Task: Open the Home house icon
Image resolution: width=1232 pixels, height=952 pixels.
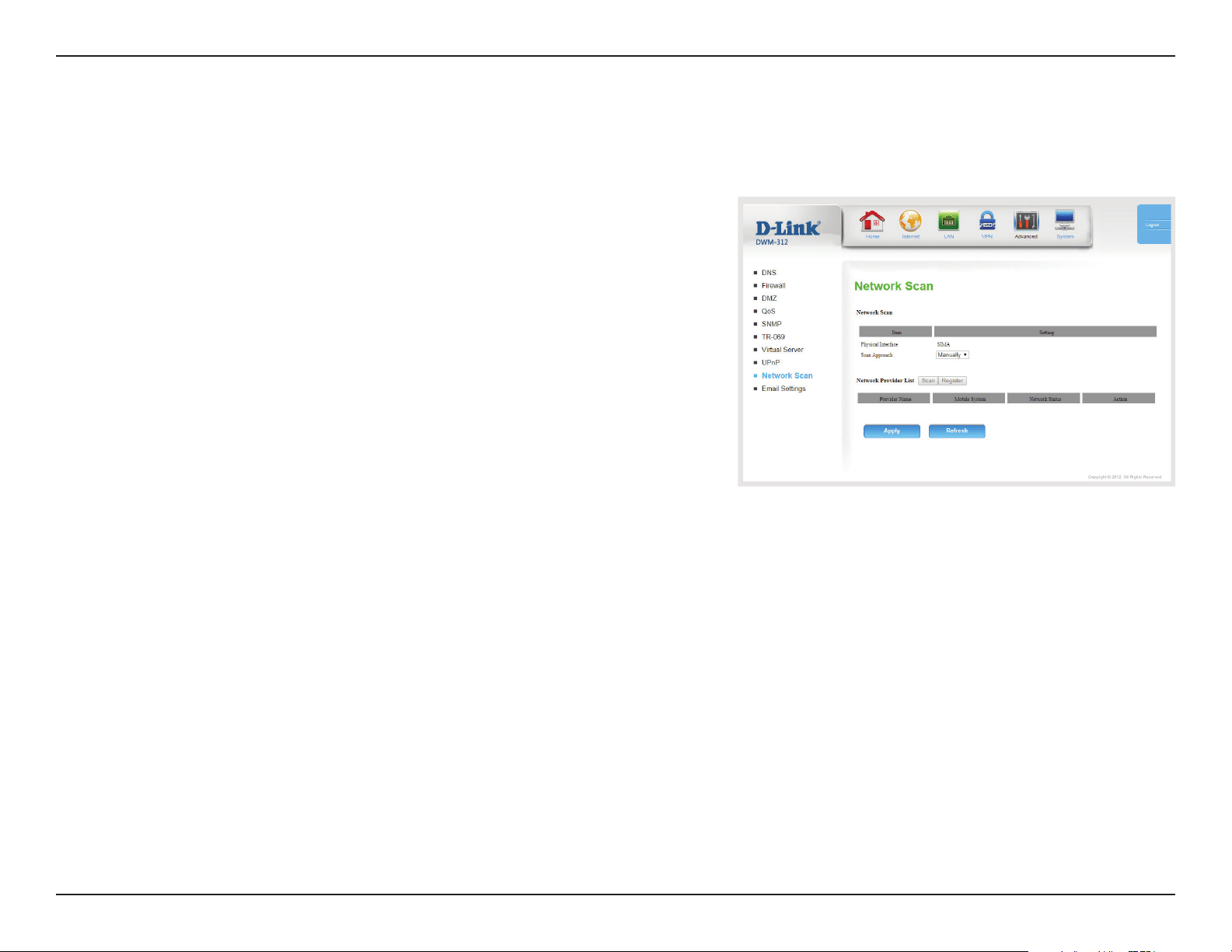Action: pos(872,223)
